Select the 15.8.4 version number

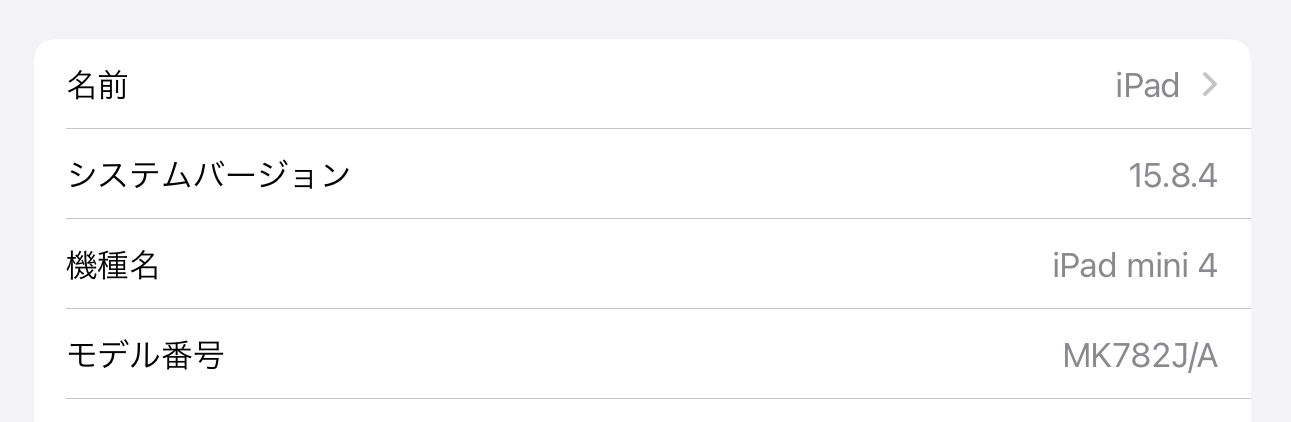[x=1172, y=176]
